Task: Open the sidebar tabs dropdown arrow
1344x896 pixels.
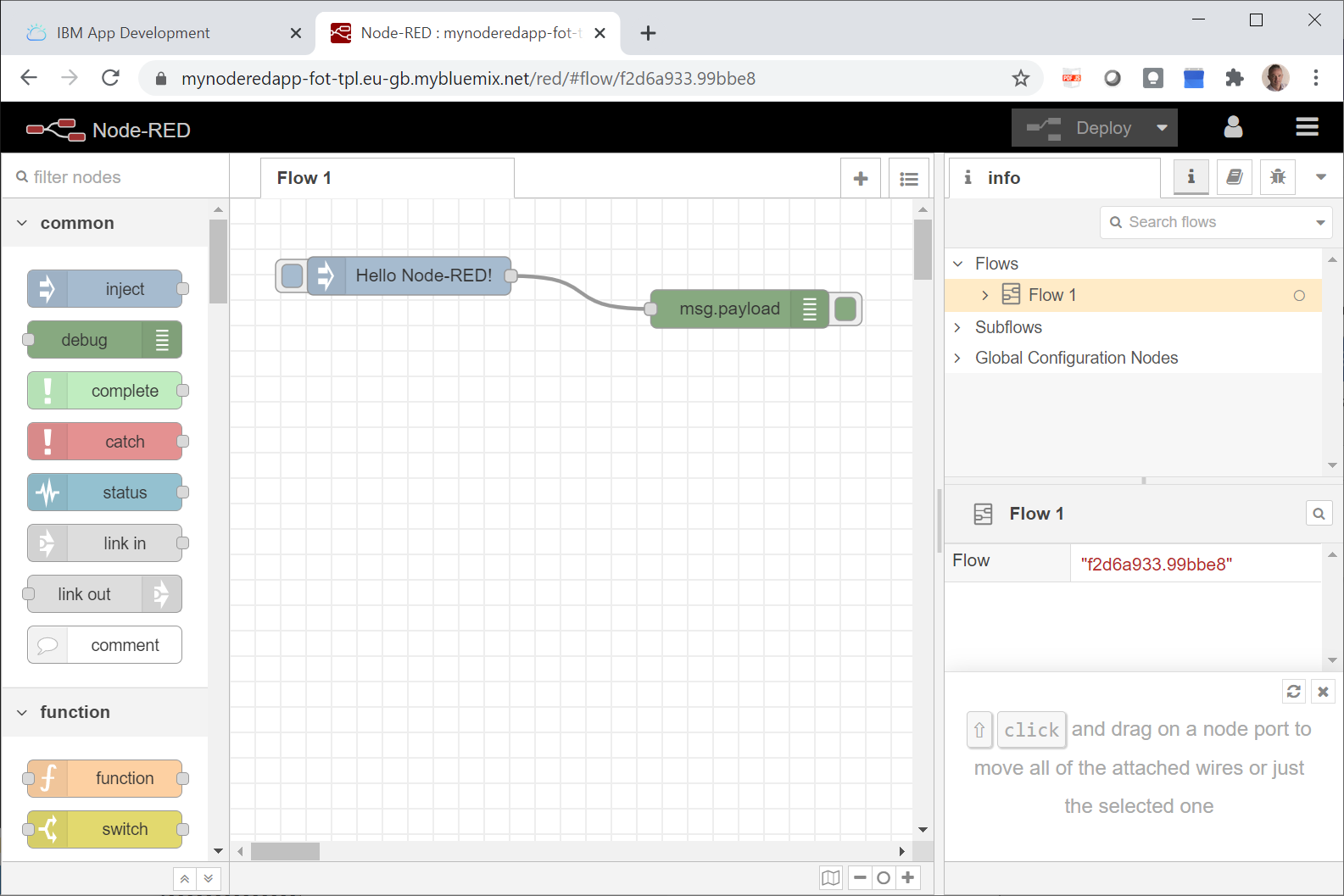Action: click(1320, 176)
